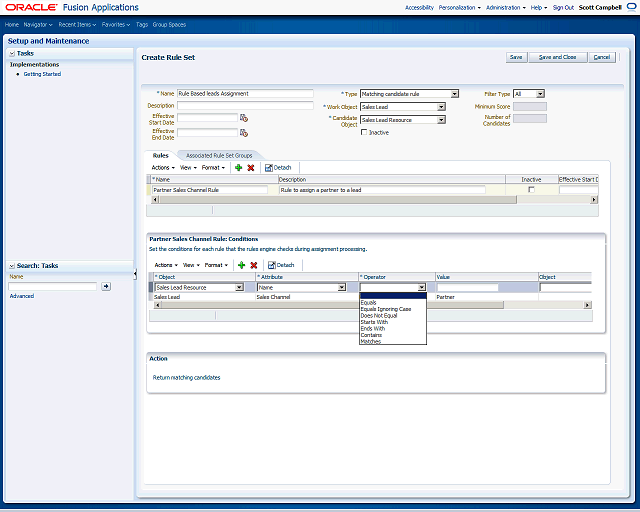The height and width of the screenshot is (512, 640).
Task: Open Group Spaces link
Action: tap(169, 24)
